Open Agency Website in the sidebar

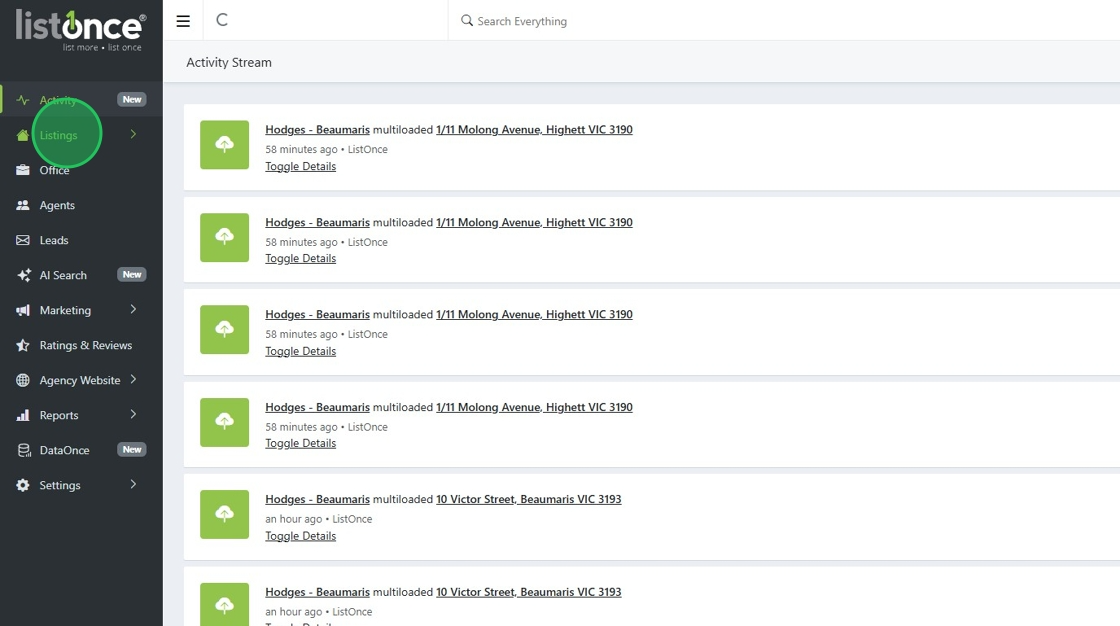80,380
